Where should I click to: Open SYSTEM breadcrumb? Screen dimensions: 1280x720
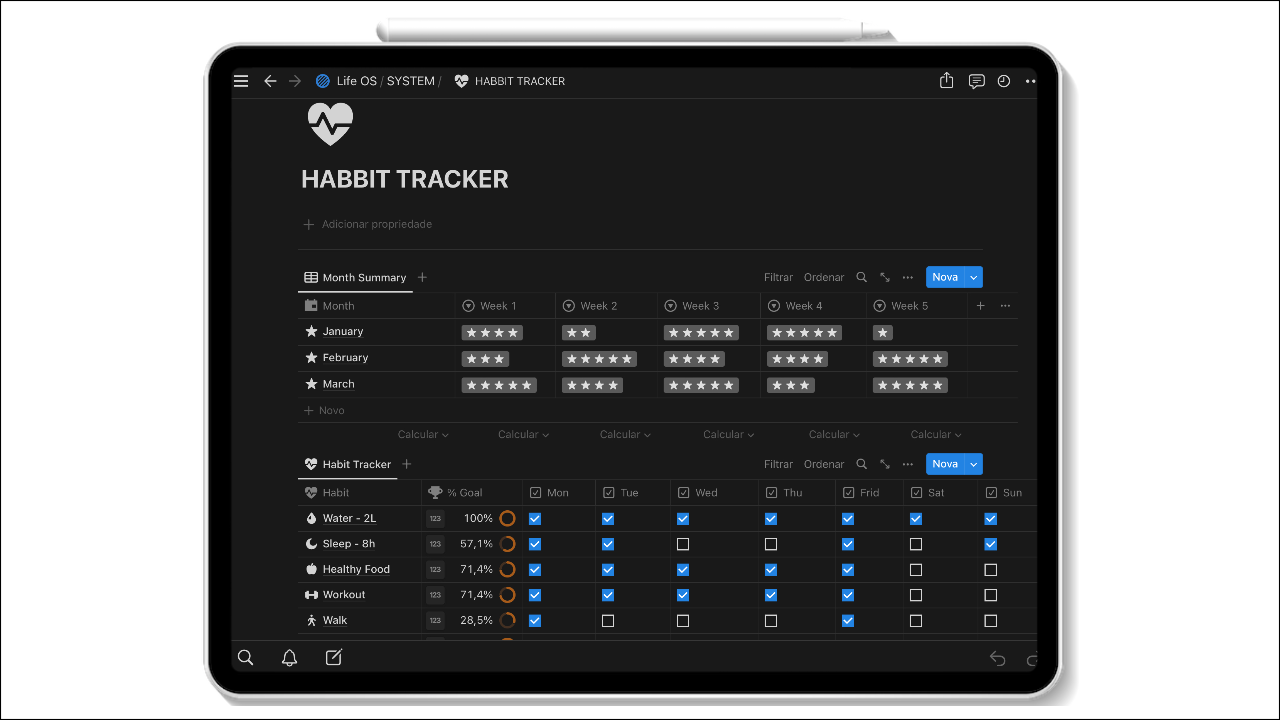(x=411, y=81)
